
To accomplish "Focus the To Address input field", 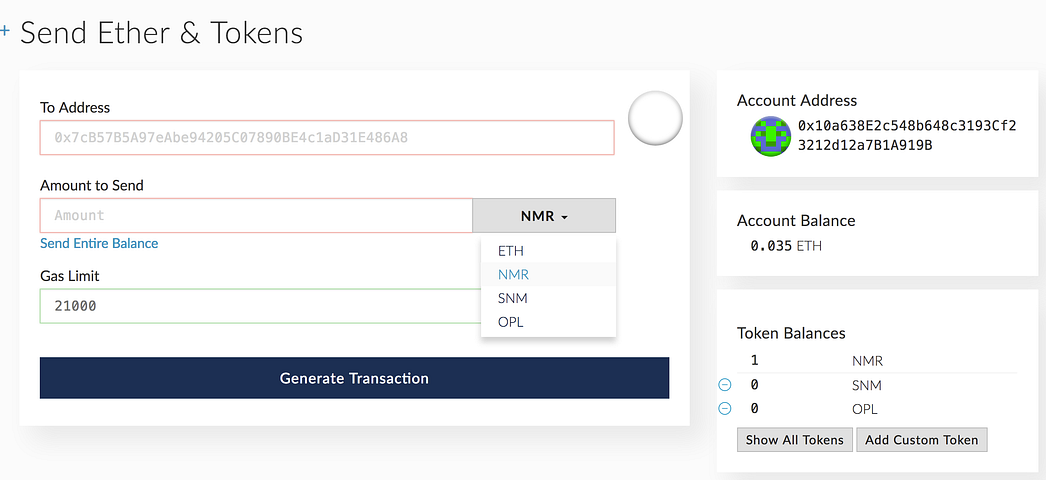I will click(327, 138).
